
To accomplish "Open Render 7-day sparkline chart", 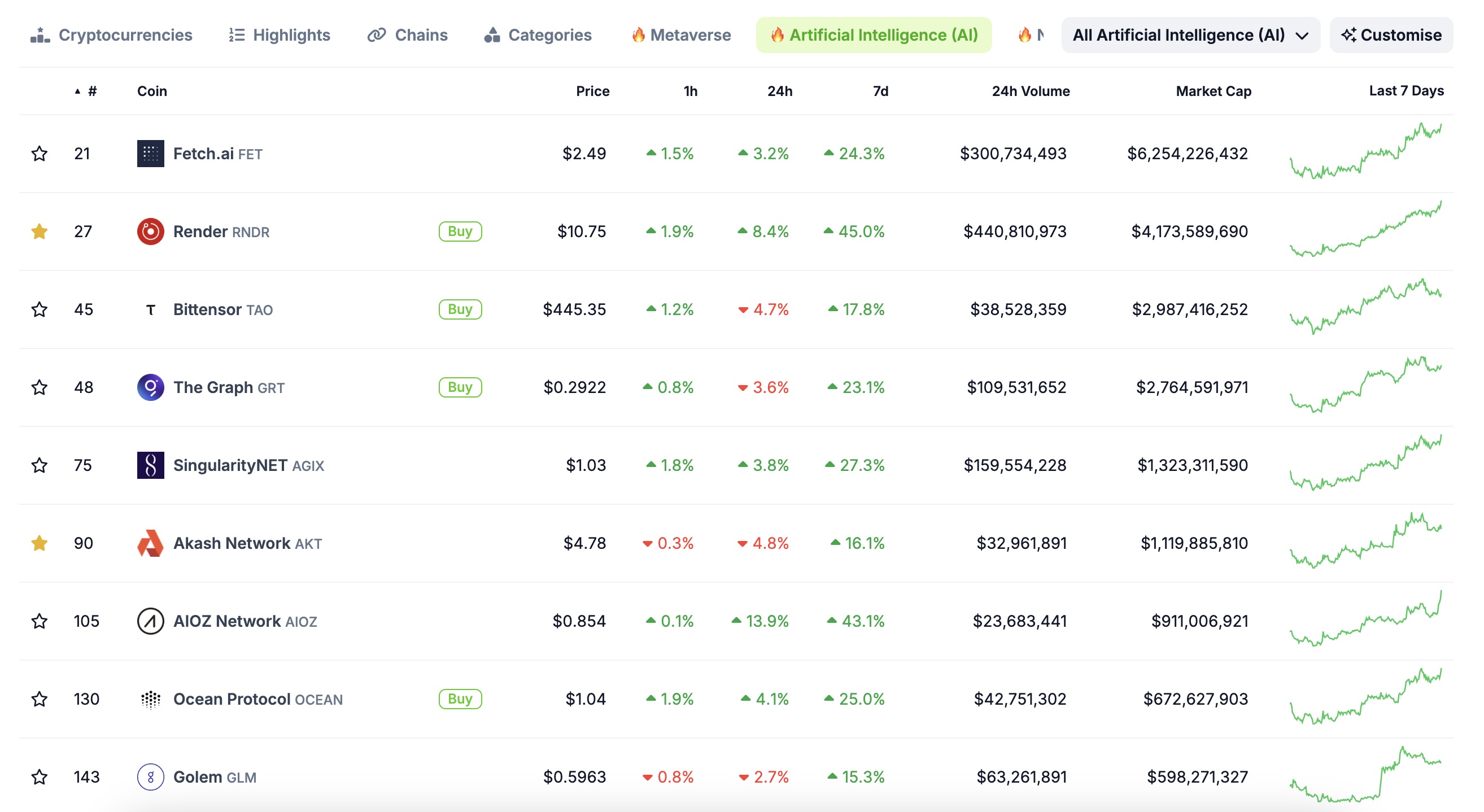I will click(x=1365, y=229).
